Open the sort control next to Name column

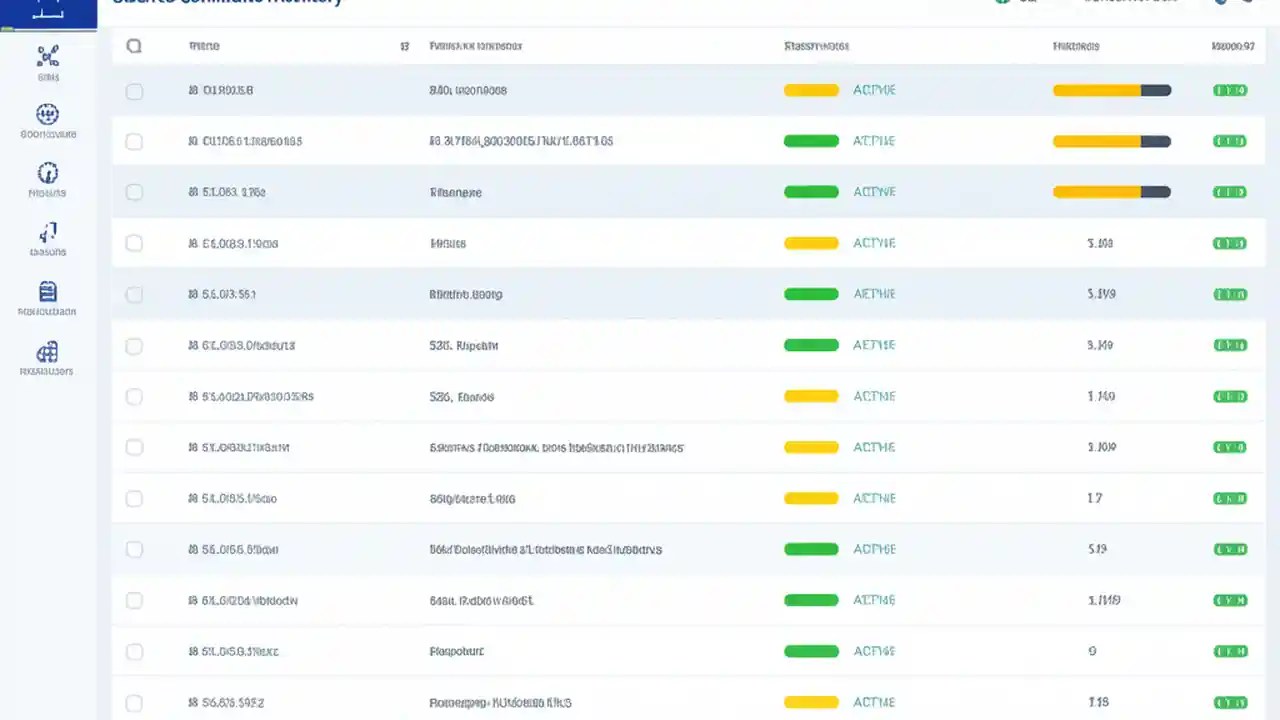(404, 46)
